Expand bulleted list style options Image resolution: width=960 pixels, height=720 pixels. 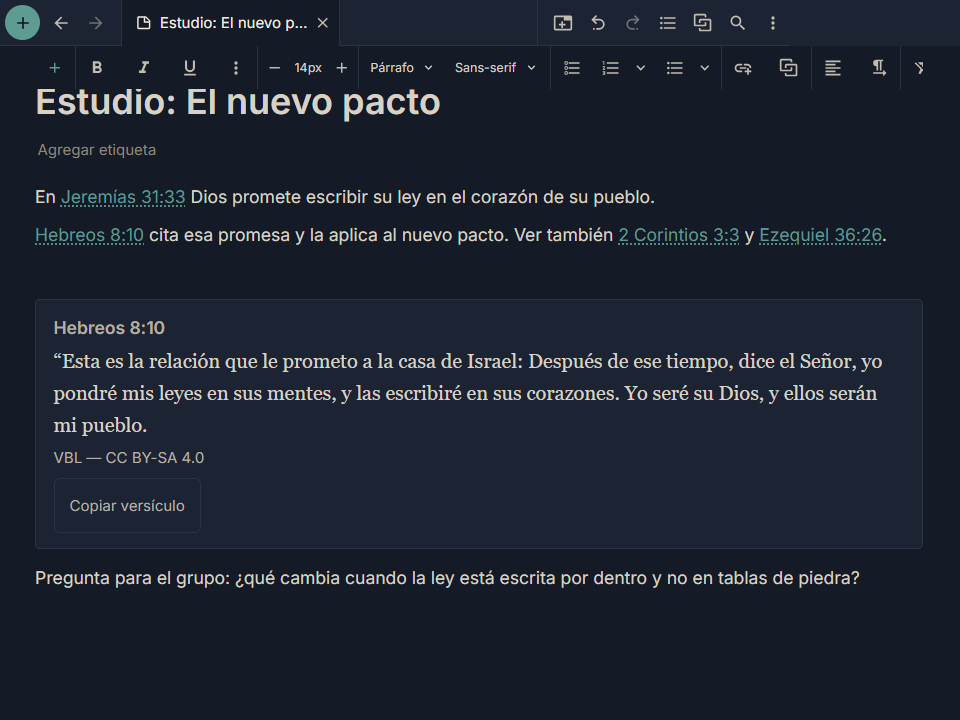(x=705, y=68)
